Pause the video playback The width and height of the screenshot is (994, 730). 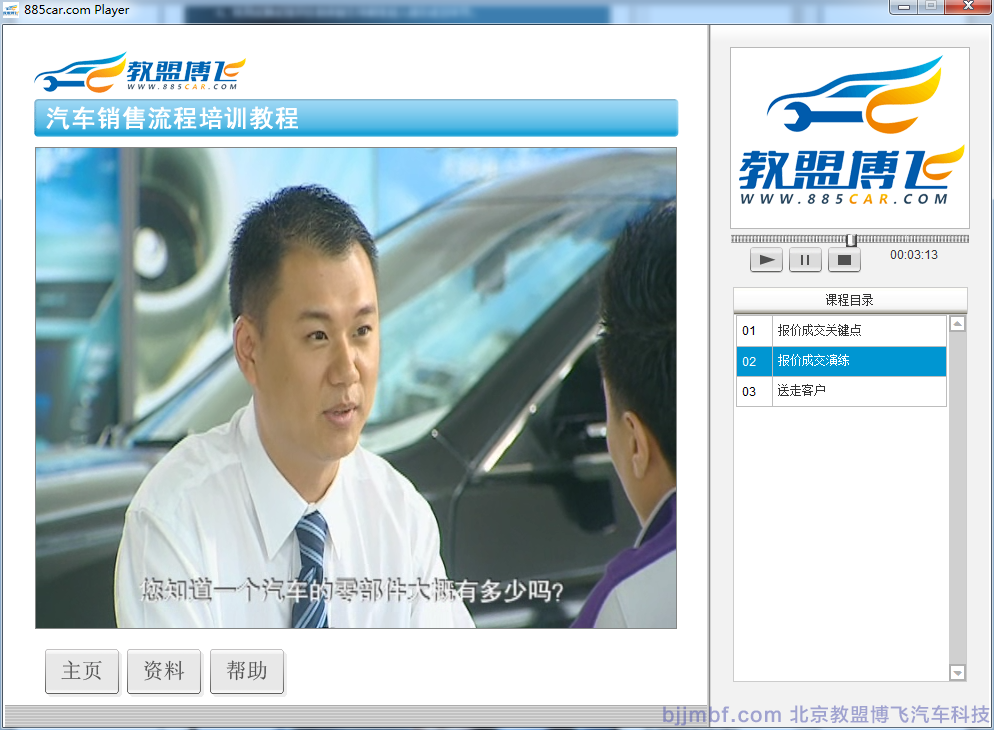pos(805,260)
